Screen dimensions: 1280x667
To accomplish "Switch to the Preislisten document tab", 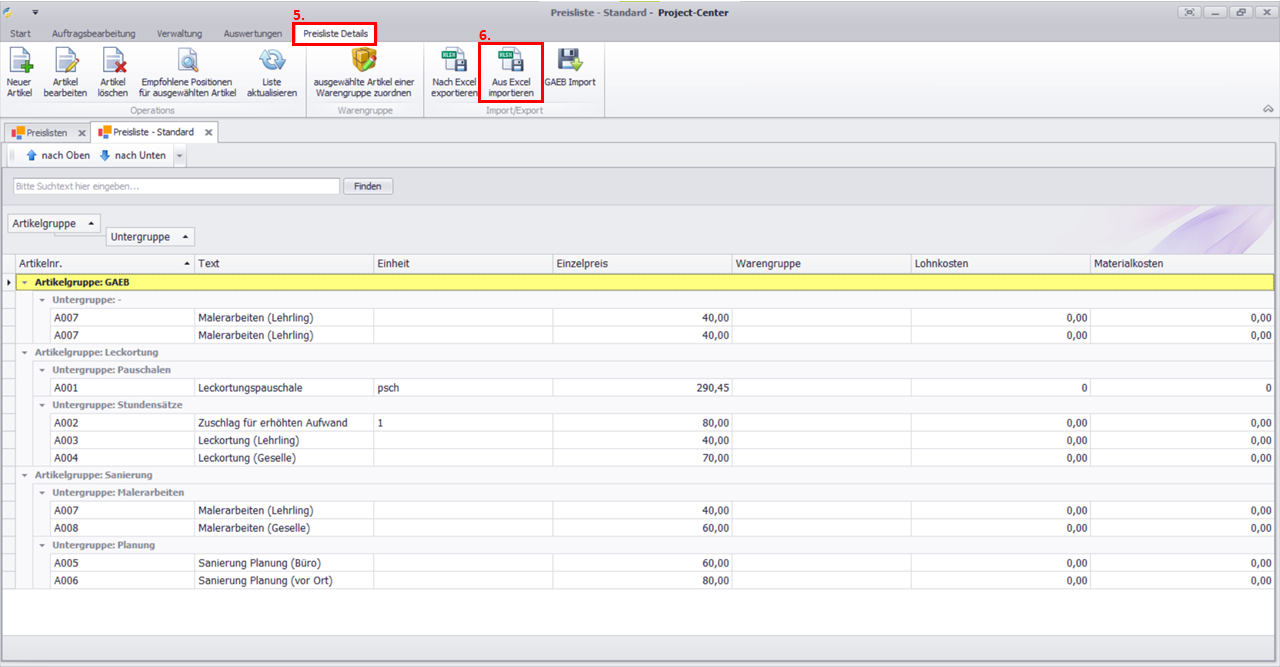I will (x=47, y=132).
